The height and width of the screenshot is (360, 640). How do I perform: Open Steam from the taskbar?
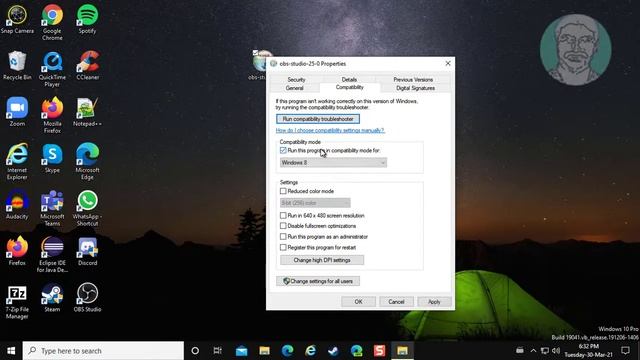[x=333, y=351]
